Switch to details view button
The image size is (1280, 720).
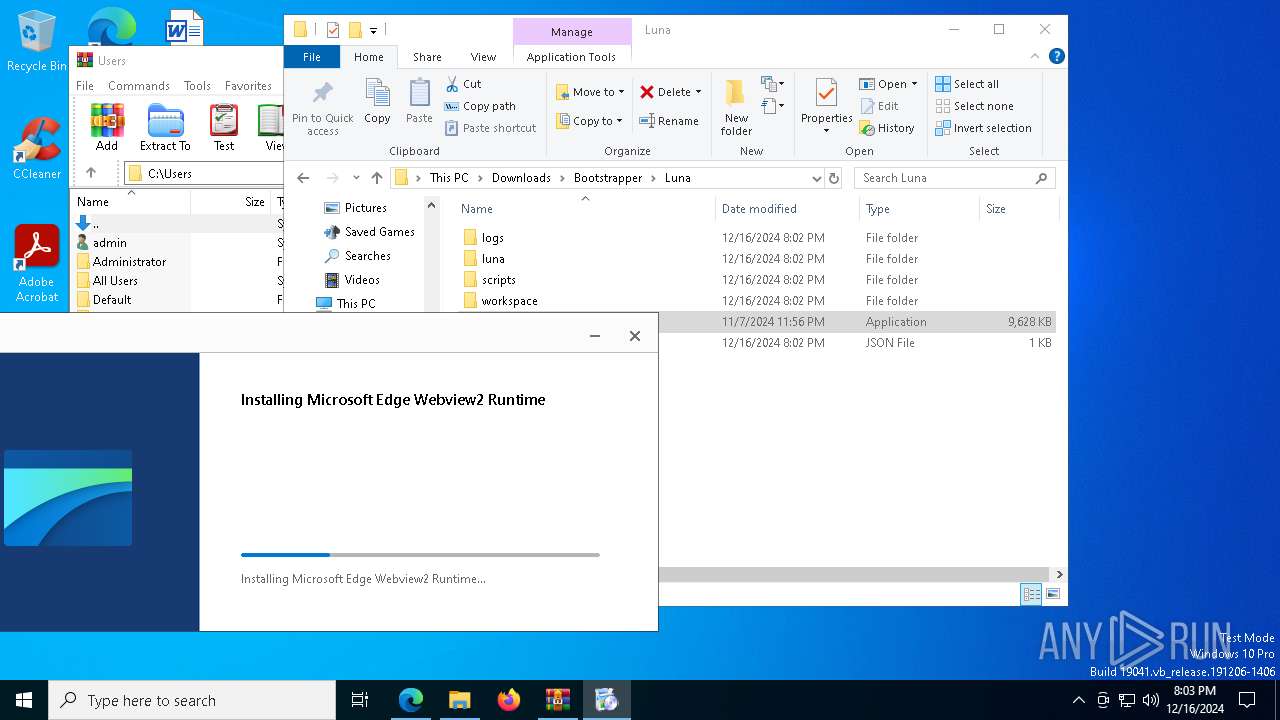1031,594
